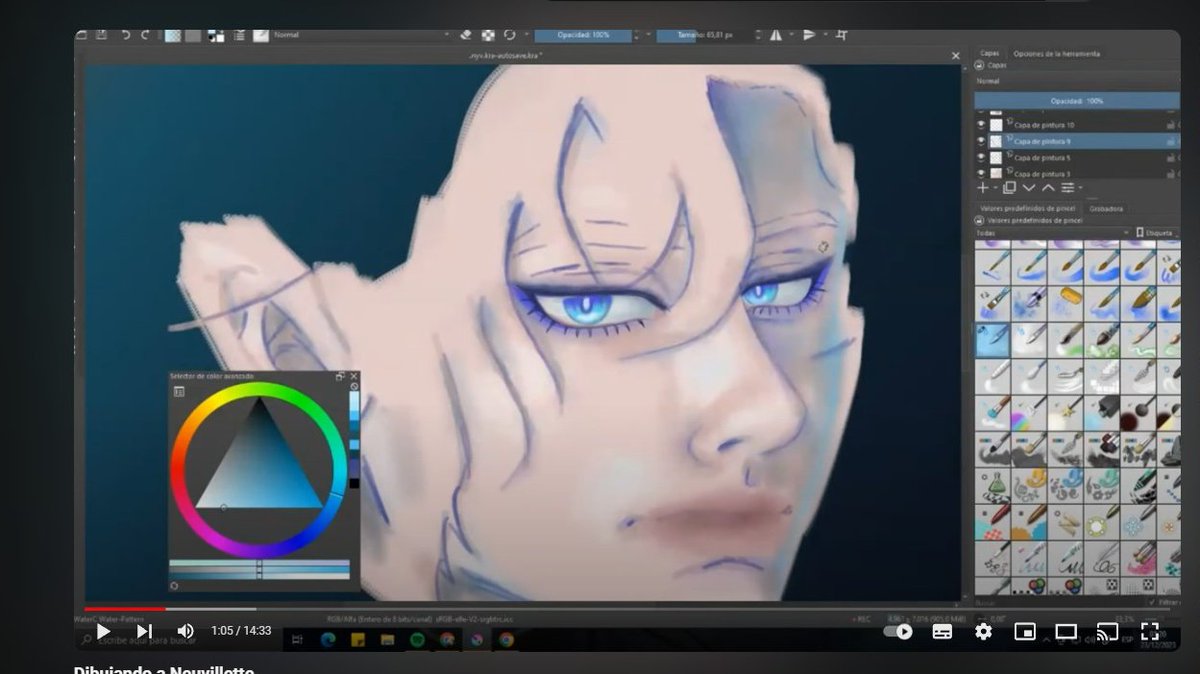Open the Todas brush tag dropdown

point(1055,233)
